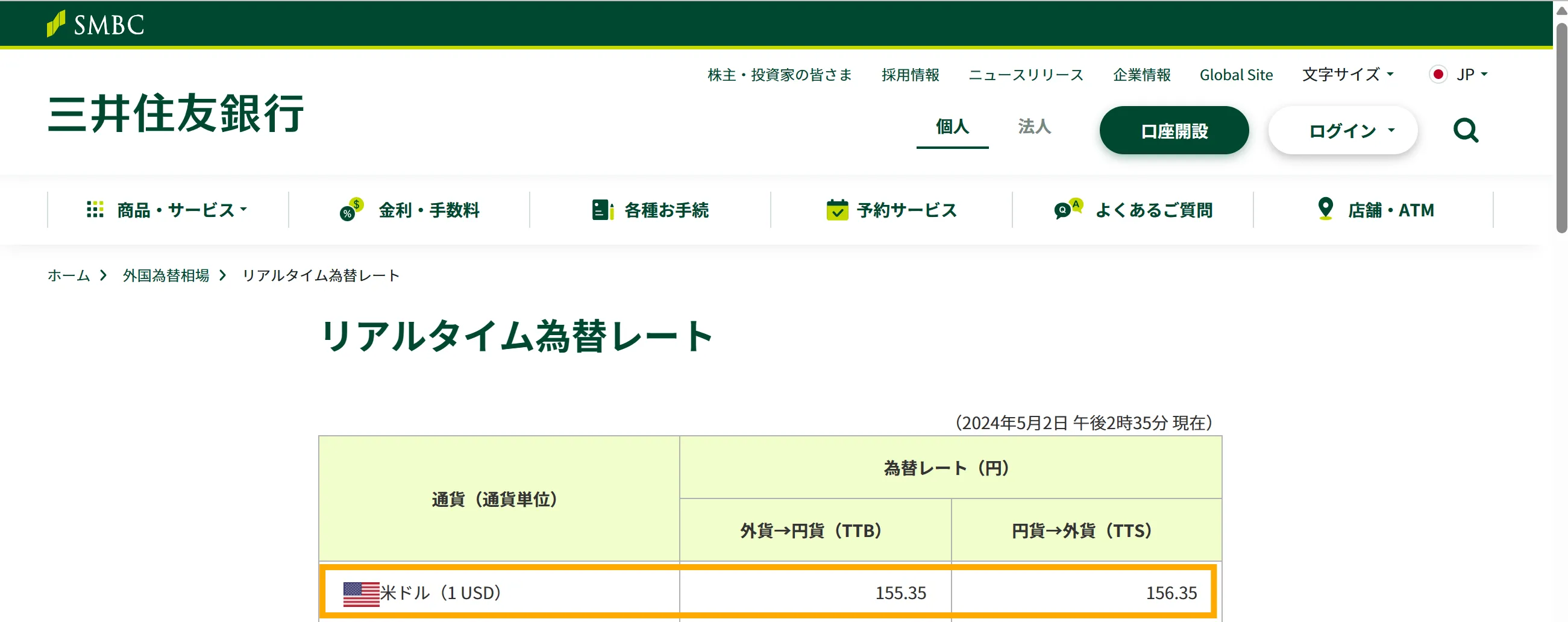Click the percent coin icon for 金利・手数料
Viewport: 1568px width, 622px height.
[x=351, y=209]
